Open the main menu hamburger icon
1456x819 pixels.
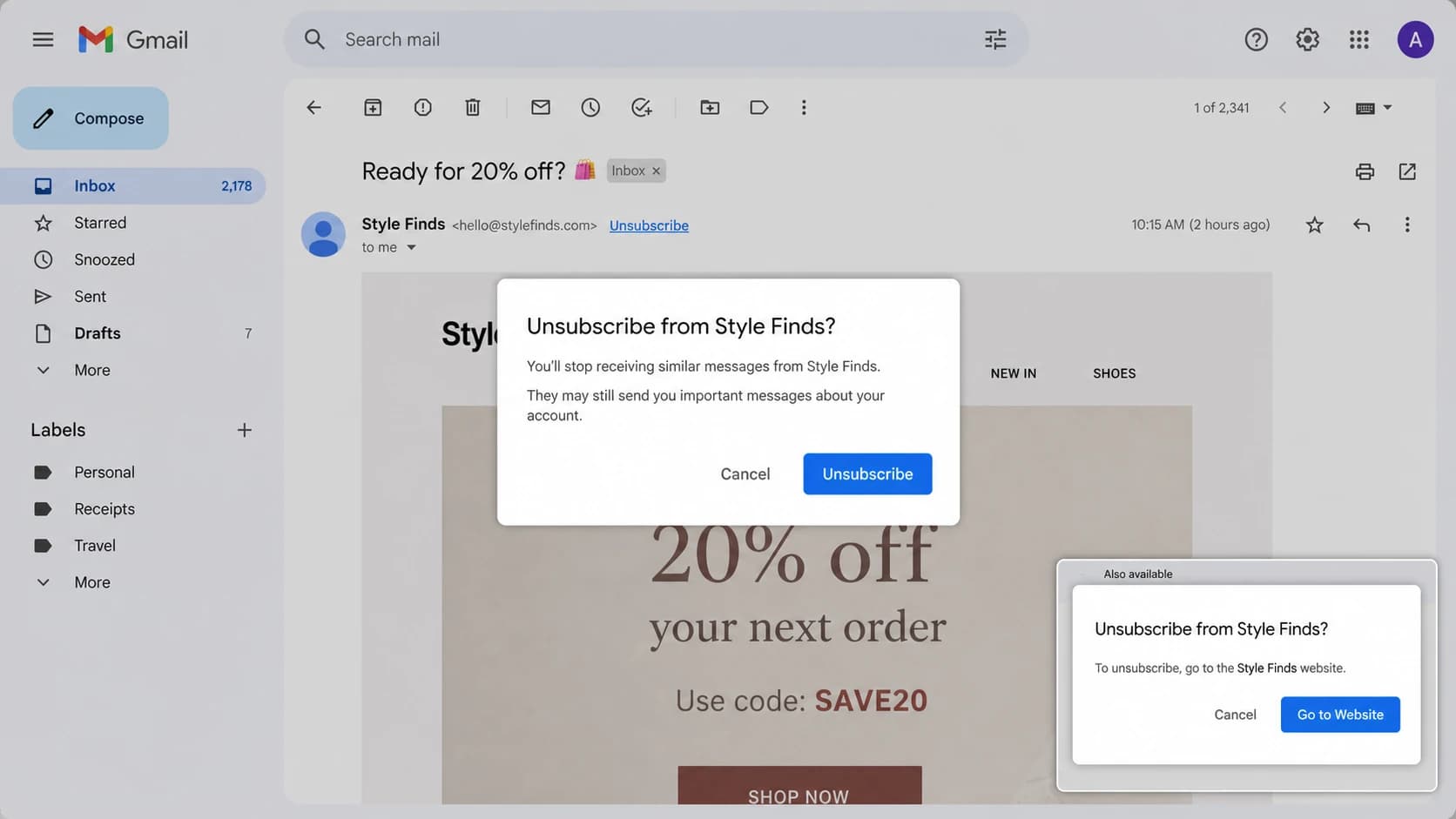pyautogui.click(x=43, y=39)
